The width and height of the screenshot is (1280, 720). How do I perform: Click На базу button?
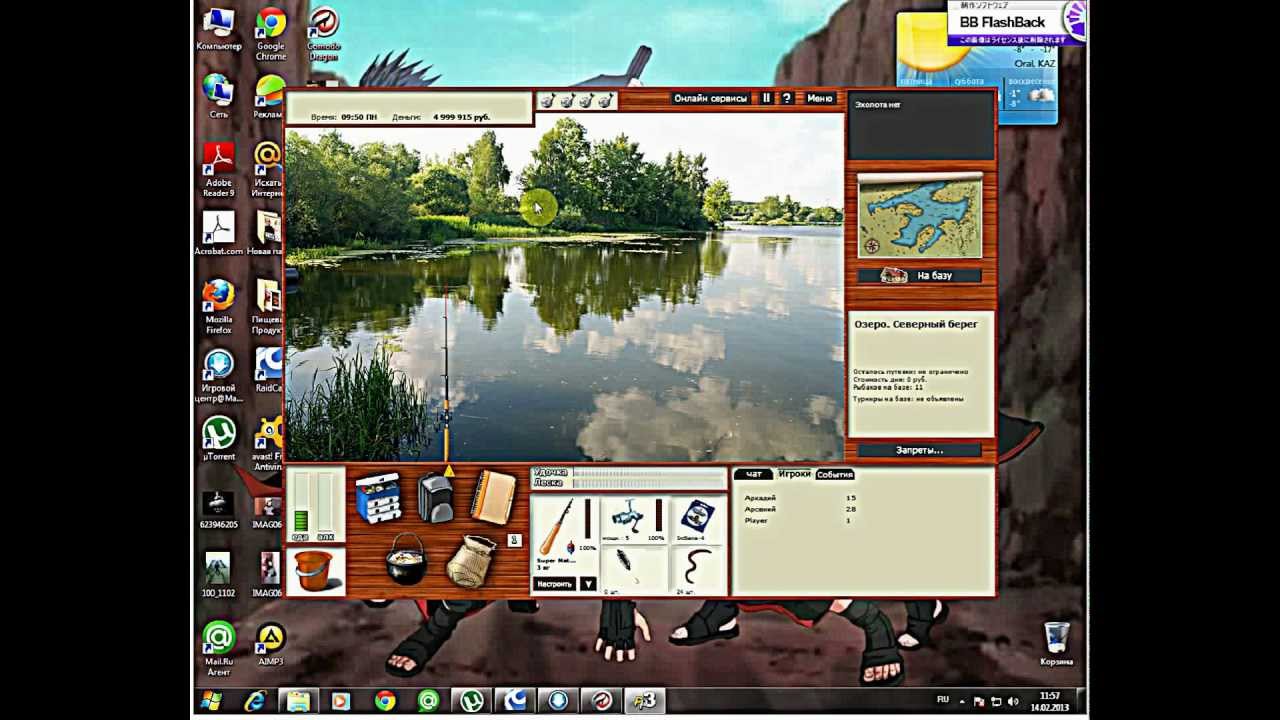click(919, 275)
